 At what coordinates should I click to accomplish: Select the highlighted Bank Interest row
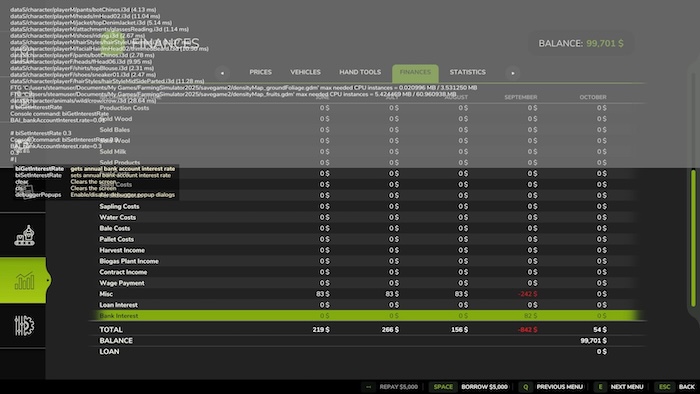367,315
